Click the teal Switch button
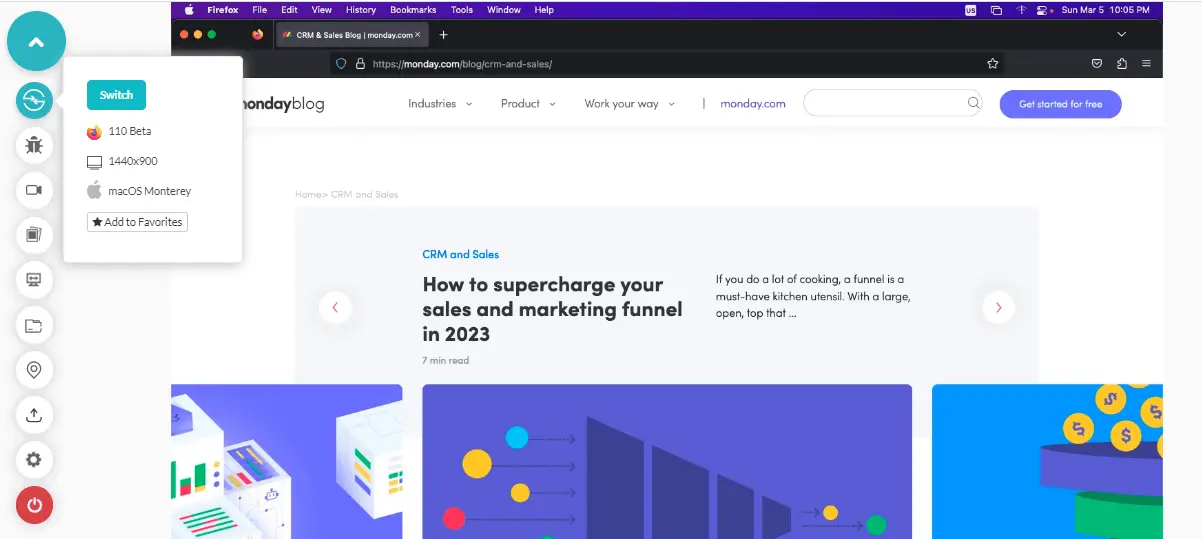Image resolution: width=1202 pixels, height=539 pixels. click(116, 95)
